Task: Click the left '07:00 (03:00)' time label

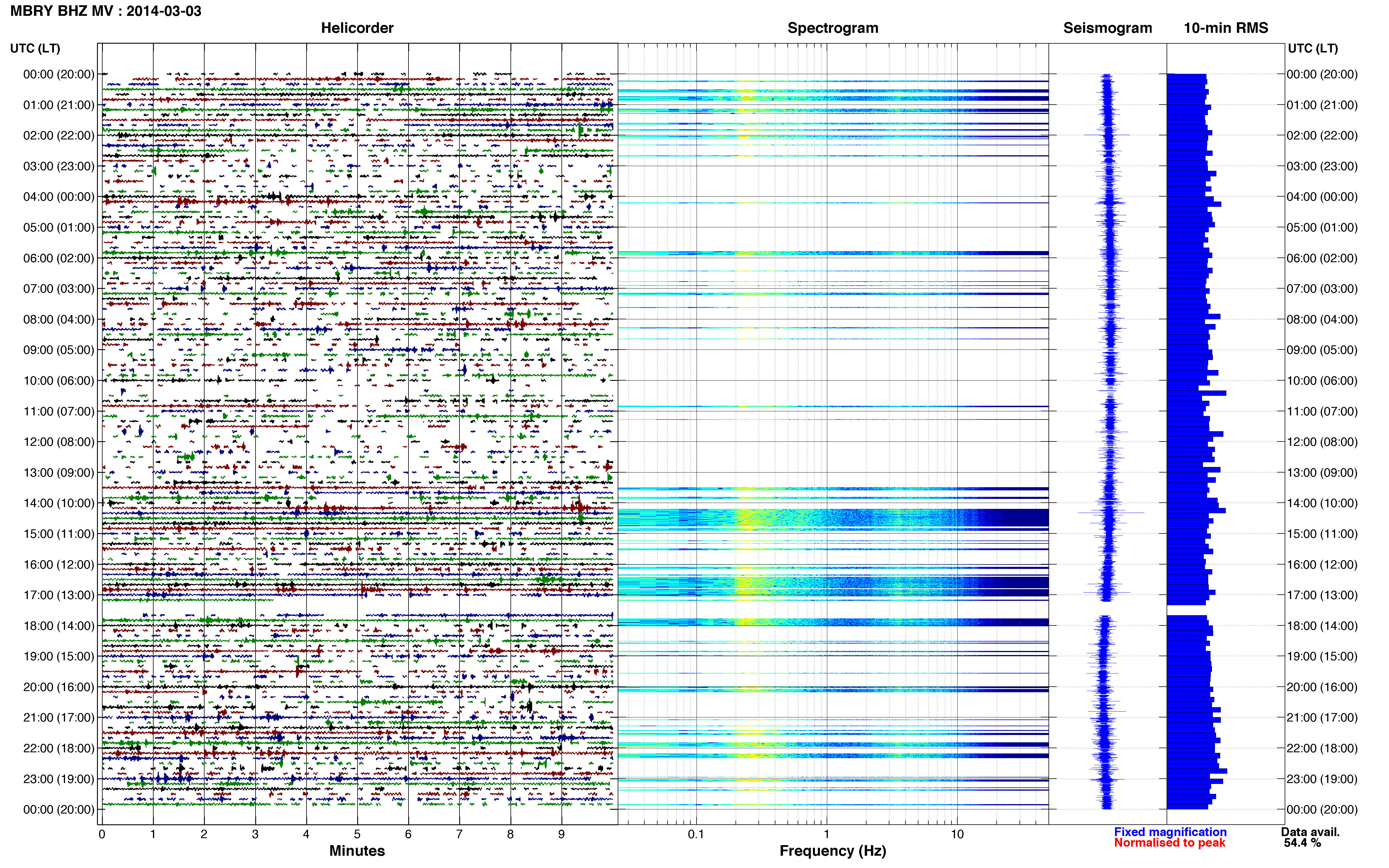Action: (x=59, y=289)
